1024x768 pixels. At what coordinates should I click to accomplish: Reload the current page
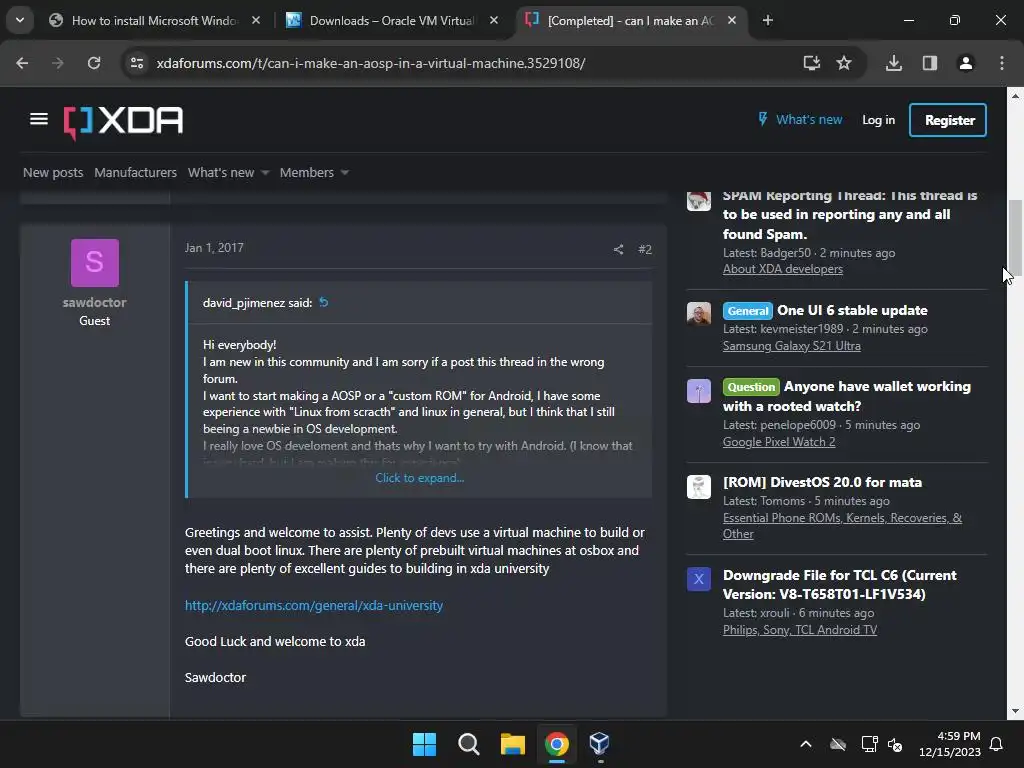pyautogui.click(x=94, y=63)
